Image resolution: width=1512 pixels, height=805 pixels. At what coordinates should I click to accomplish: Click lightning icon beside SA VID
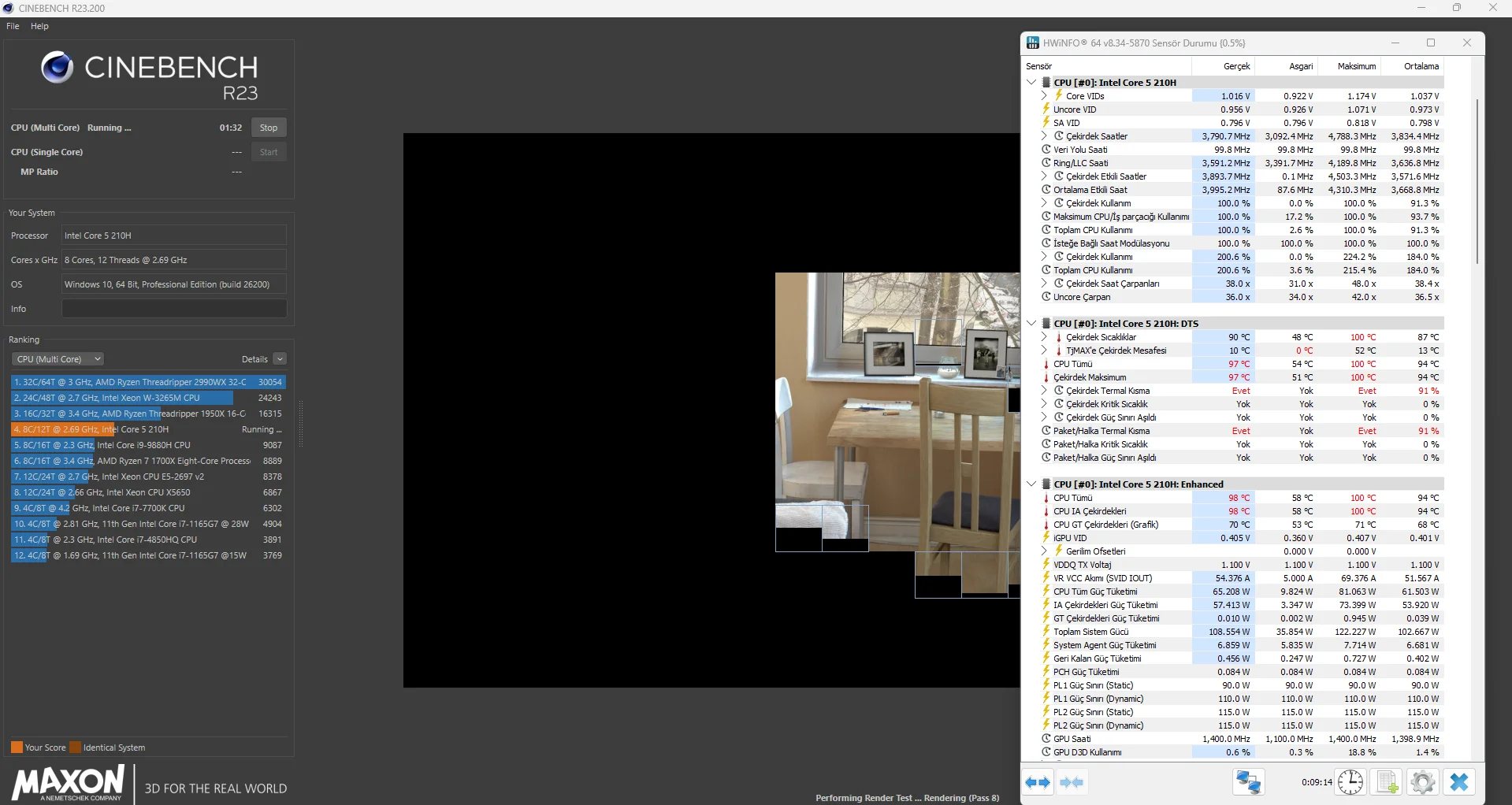tap(1046, 123)
